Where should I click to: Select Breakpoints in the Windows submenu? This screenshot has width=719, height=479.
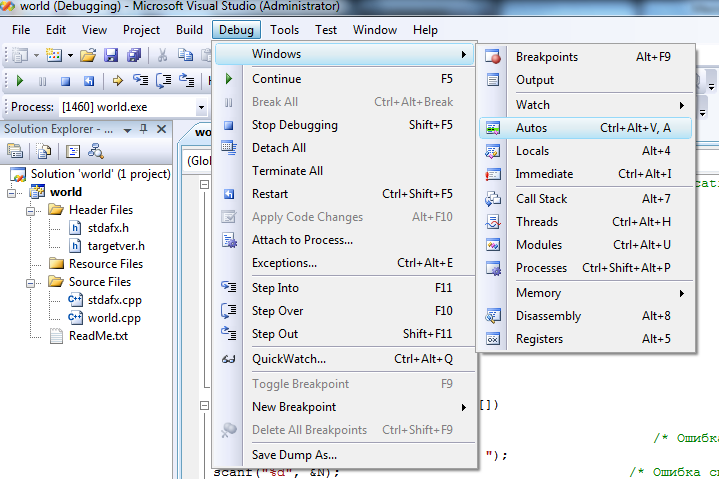(585, 57)
